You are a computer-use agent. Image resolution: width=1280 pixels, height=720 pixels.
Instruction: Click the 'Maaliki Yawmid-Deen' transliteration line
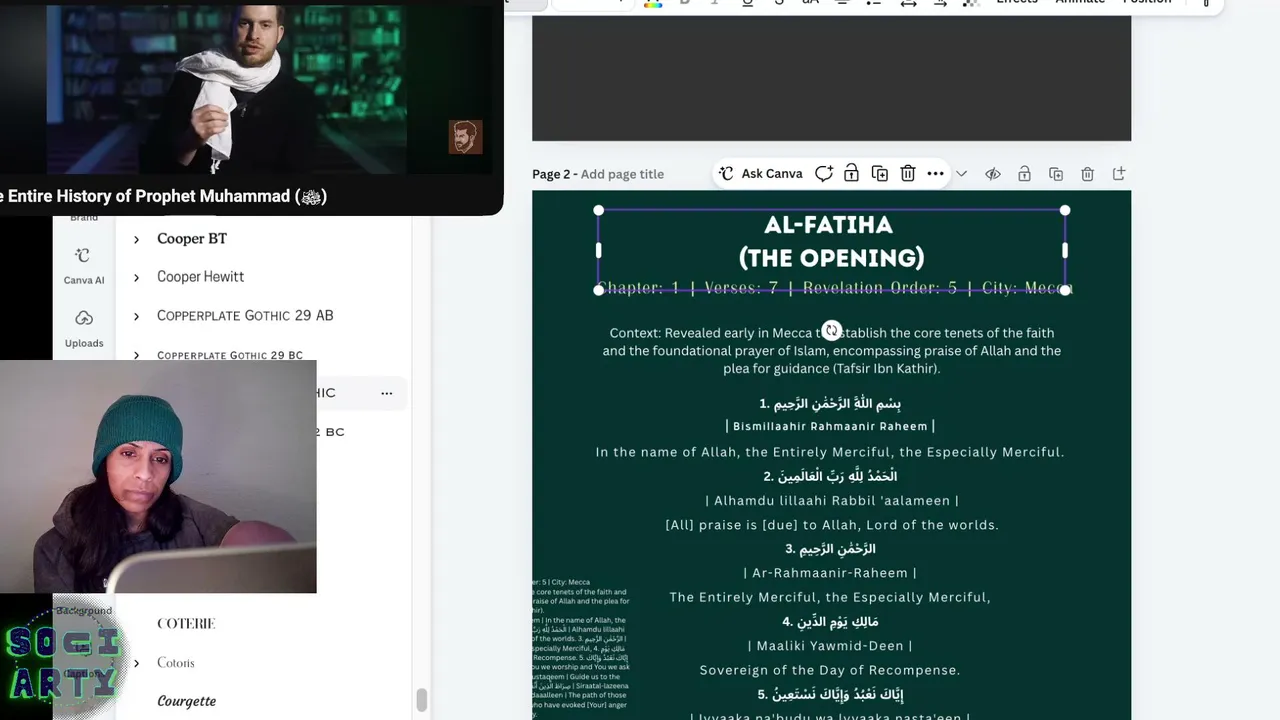(x=830, y=646)
